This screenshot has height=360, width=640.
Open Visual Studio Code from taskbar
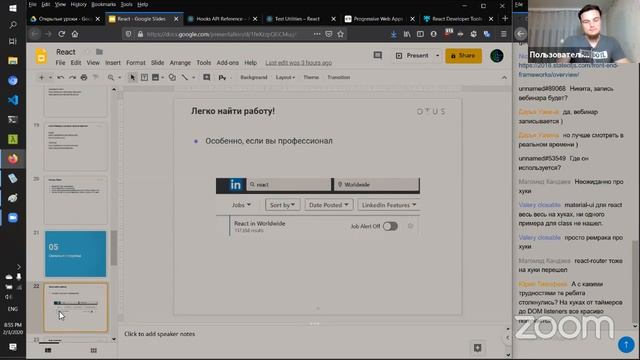[x=13, y=100]
